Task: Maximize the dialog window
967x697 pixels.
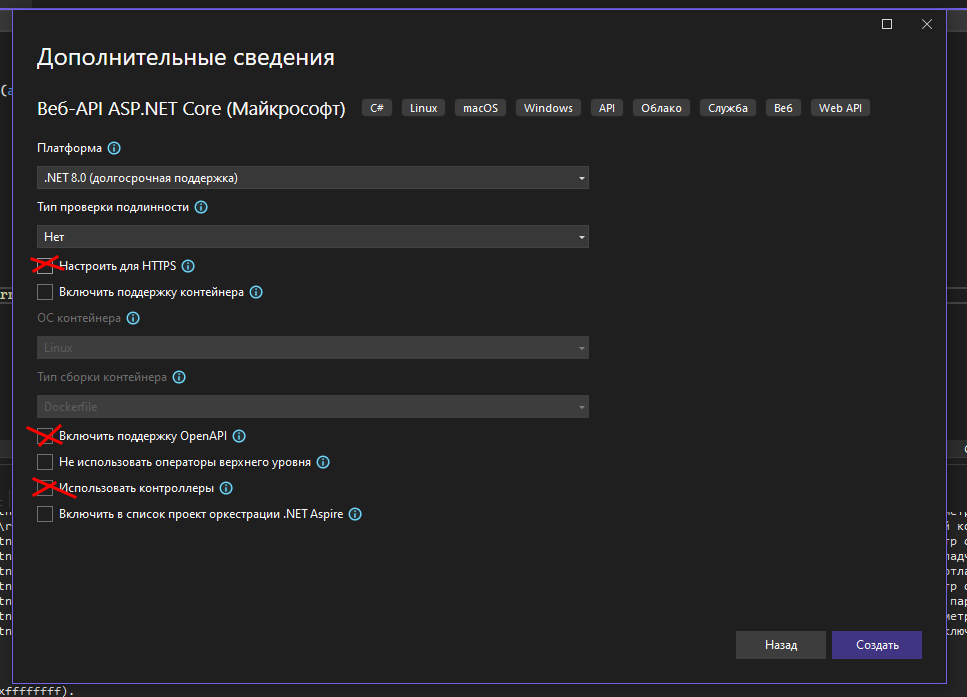Action: point(887,24)
